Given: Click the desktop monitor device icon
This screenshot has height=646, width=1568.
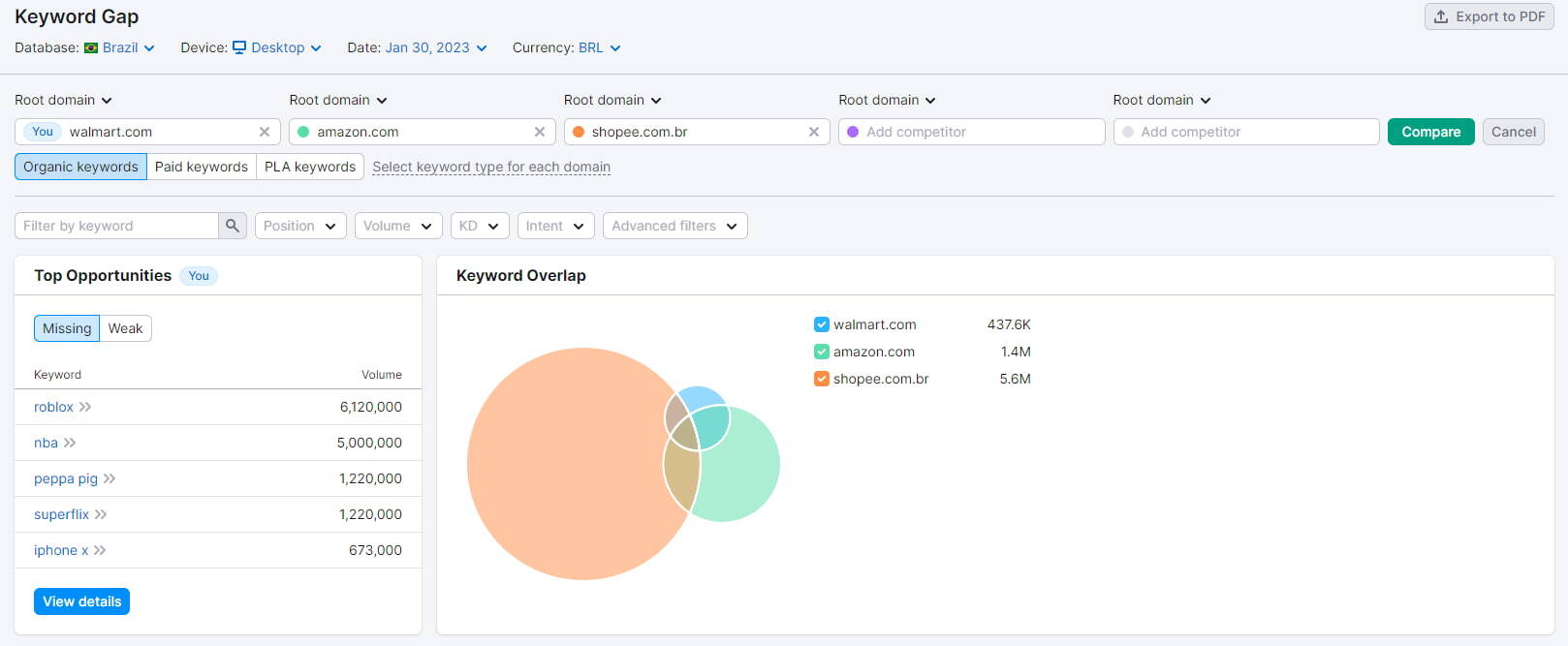Looking at the screenshot, I should pos(239,47).
